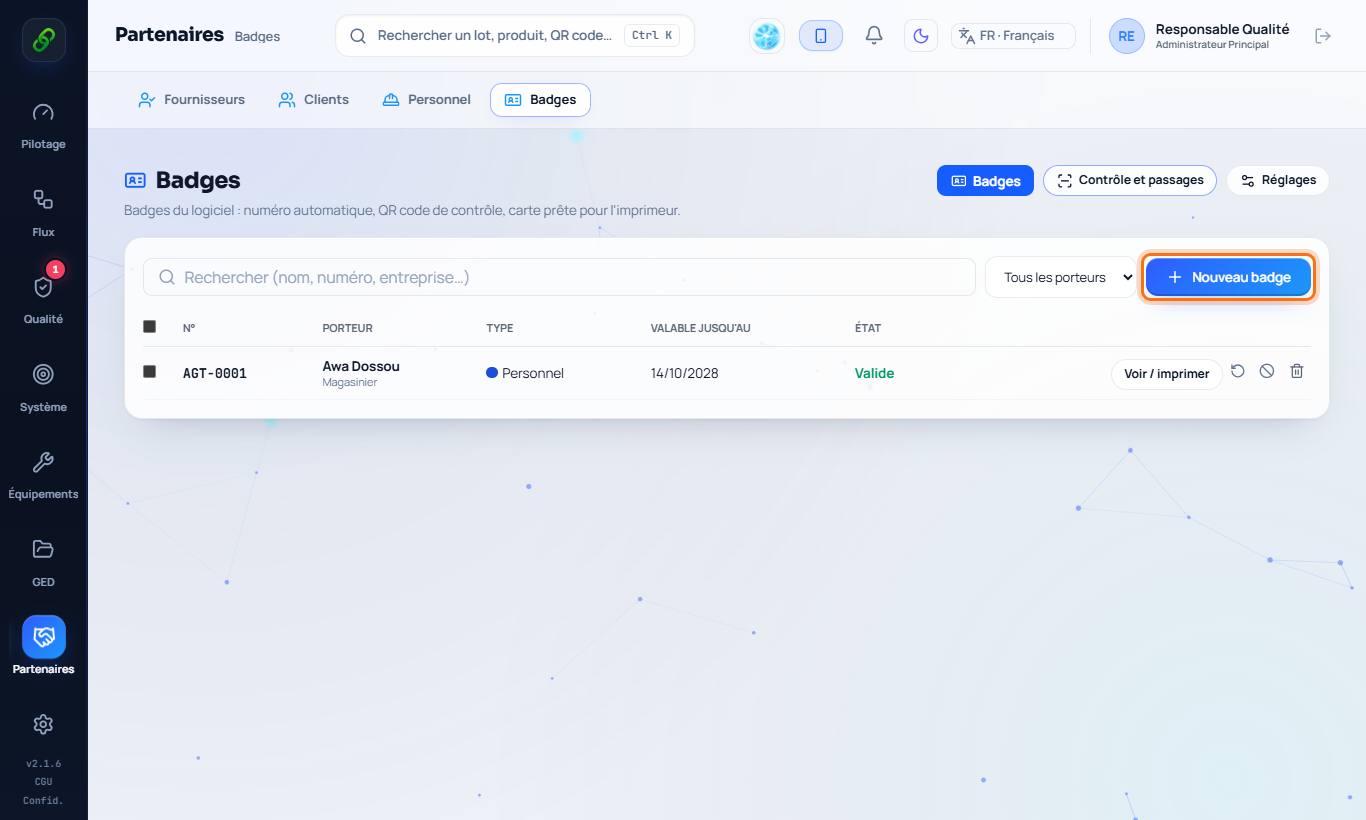The height and width of the screenshot is (820, 1366).
Task: Select the blue Badges view button
Action: tap(985, 181)
